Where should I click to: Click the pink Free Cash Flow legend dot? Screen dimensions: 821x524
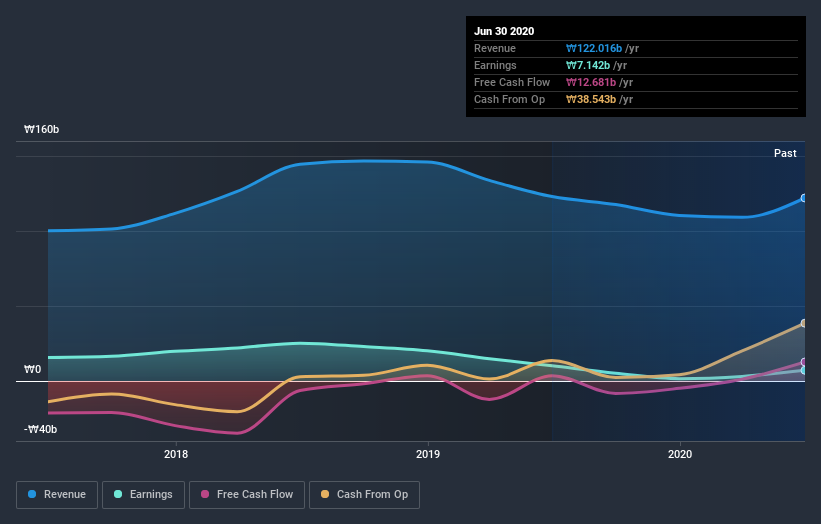(205, 494)
